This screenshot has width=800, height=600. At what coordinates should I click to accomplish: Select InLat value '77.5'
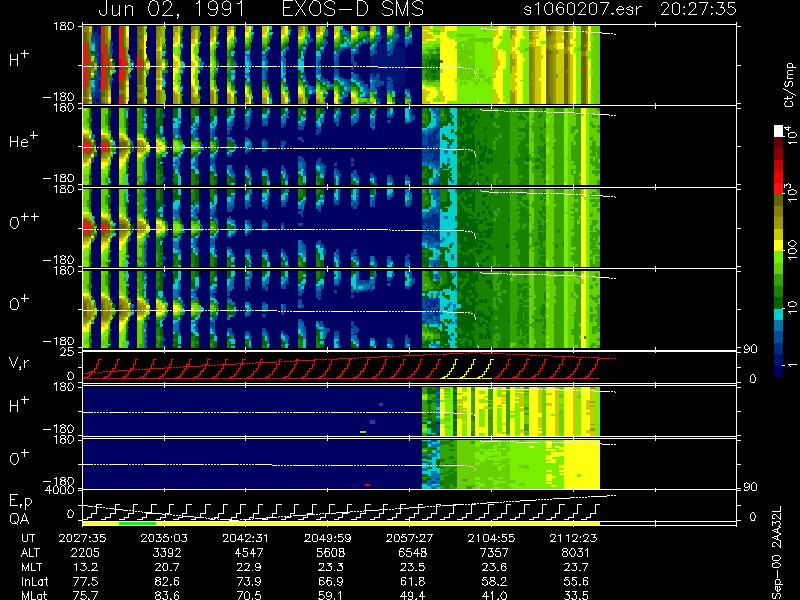point(85,581)
